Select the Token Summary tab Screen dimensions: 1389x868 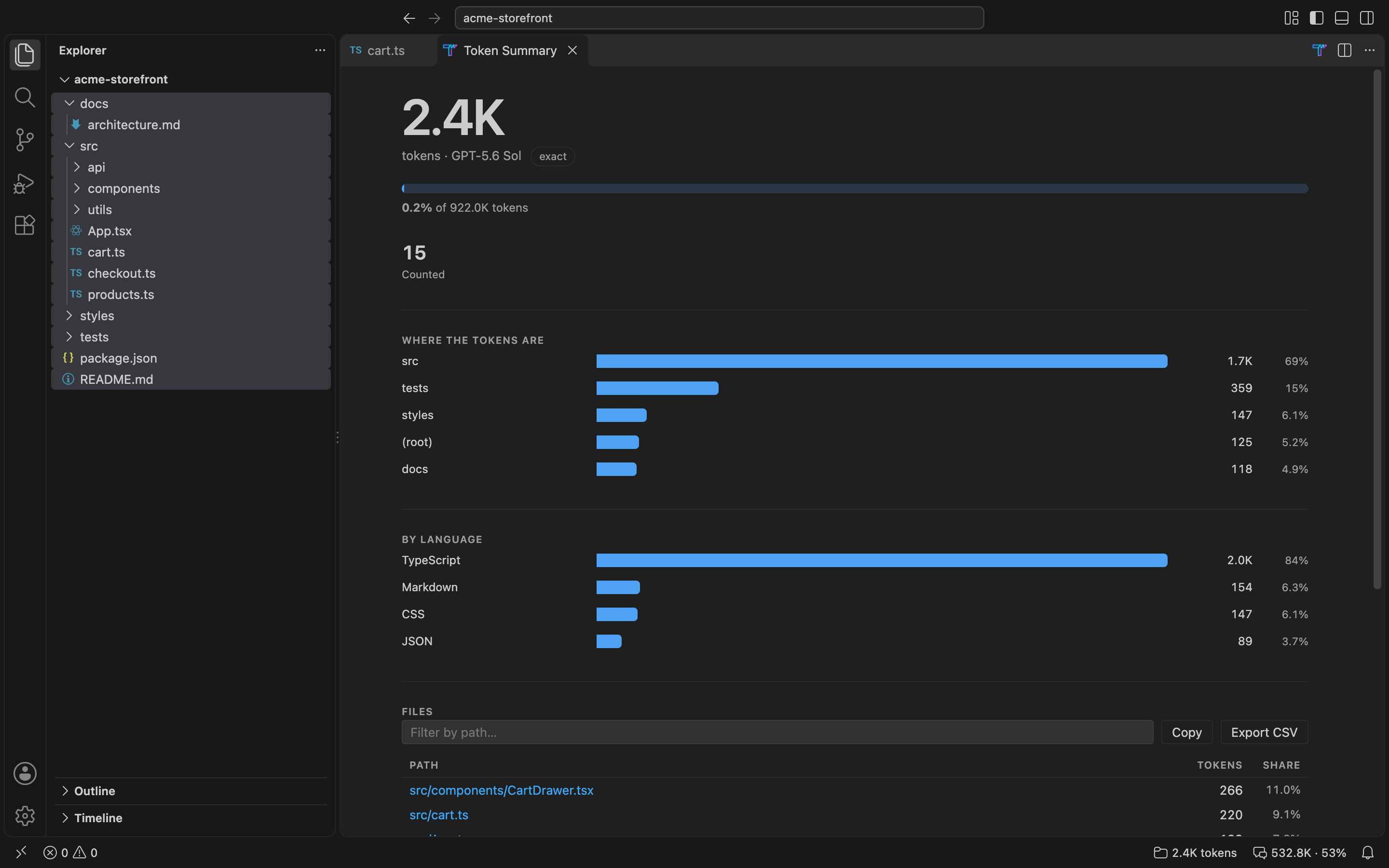[512, 51]
